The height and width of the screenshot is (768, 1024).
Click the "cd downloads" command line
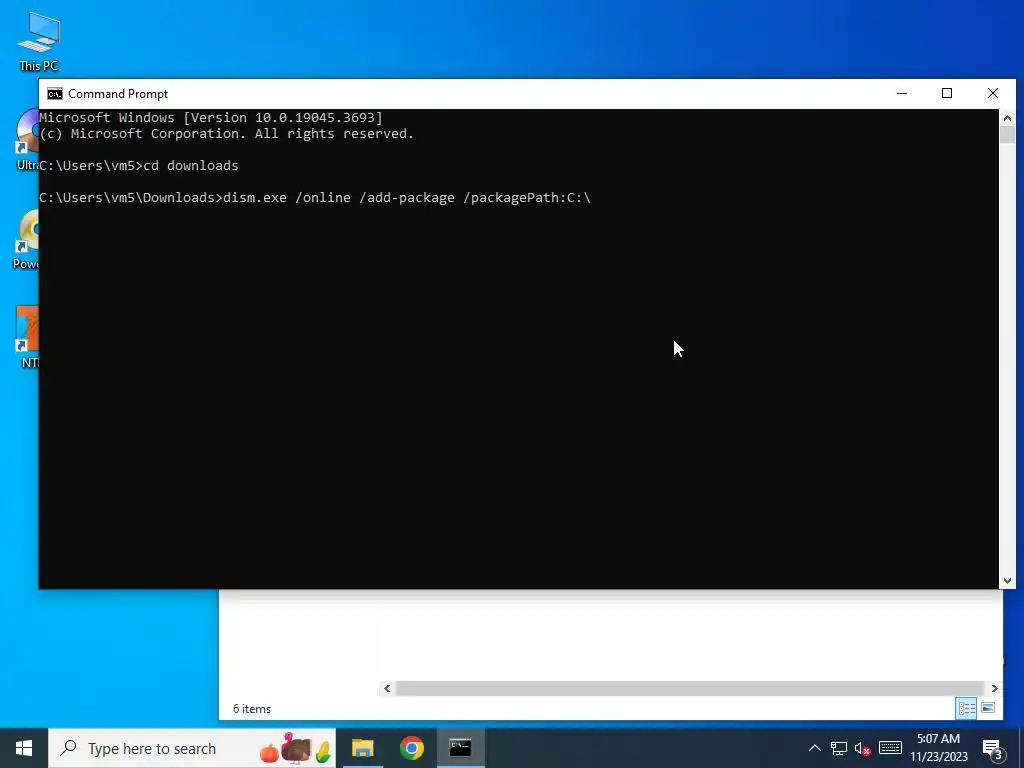pyautogui.click(x=191, y=165)
